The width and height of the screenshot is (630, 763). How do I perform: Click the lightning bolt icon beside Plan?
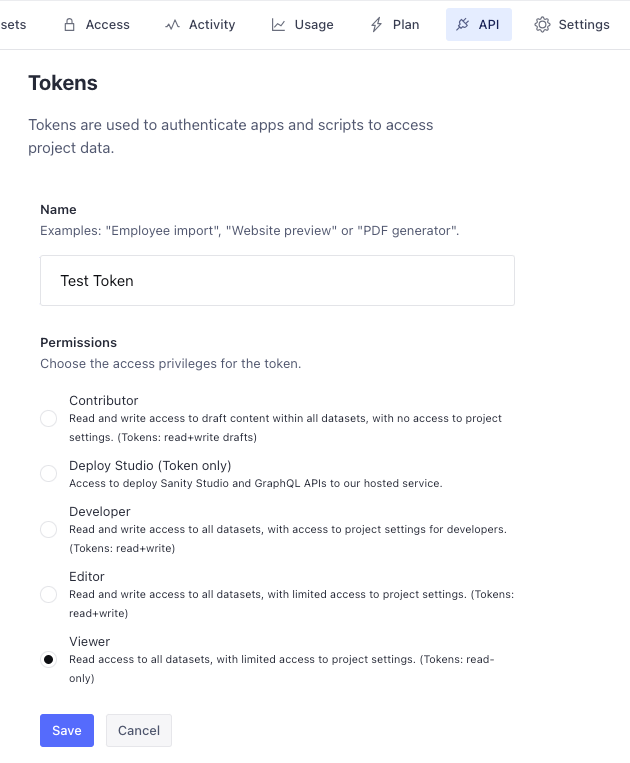pos(377,25)
